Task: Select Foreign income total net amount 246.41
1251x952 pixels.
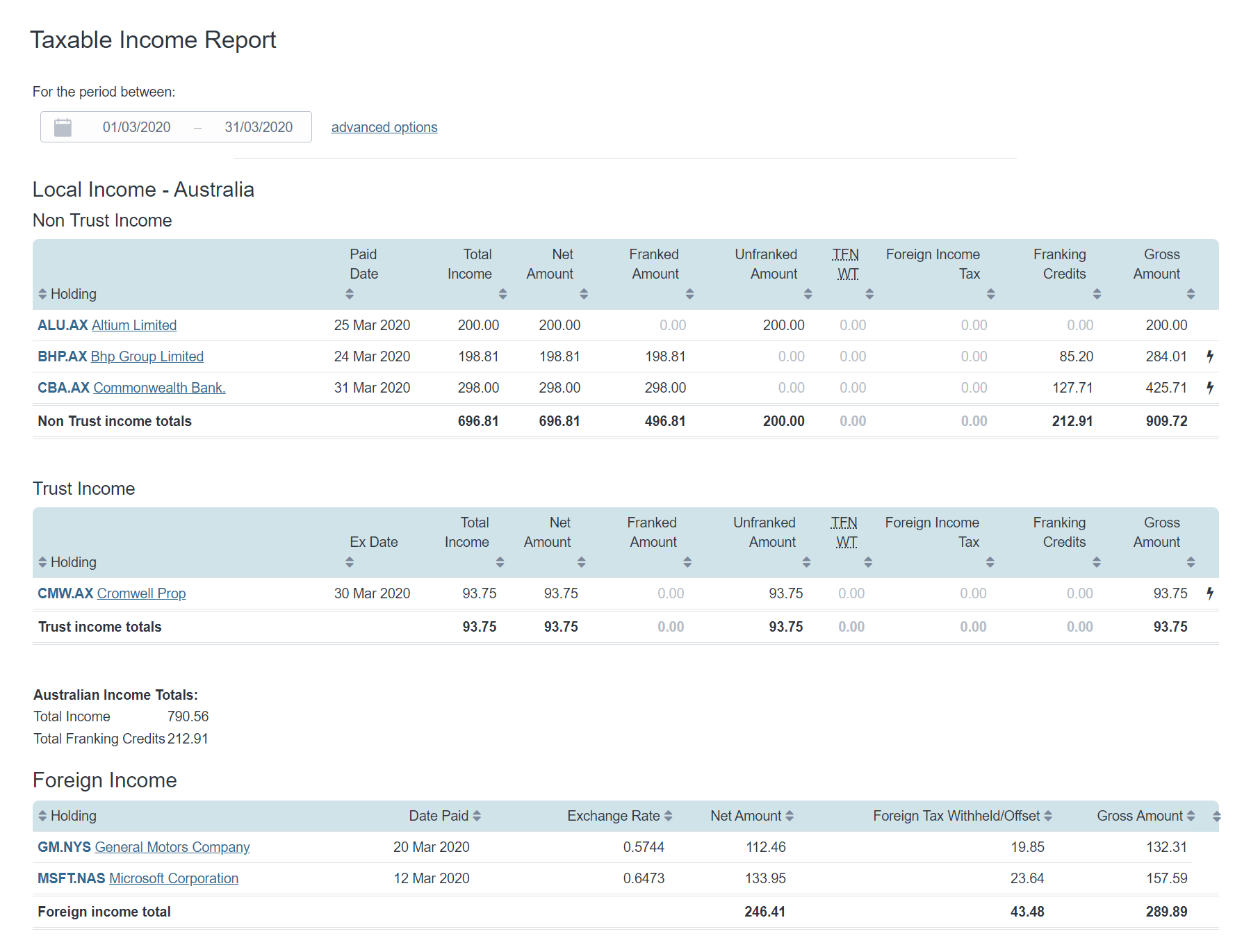Action: (765, 912)
